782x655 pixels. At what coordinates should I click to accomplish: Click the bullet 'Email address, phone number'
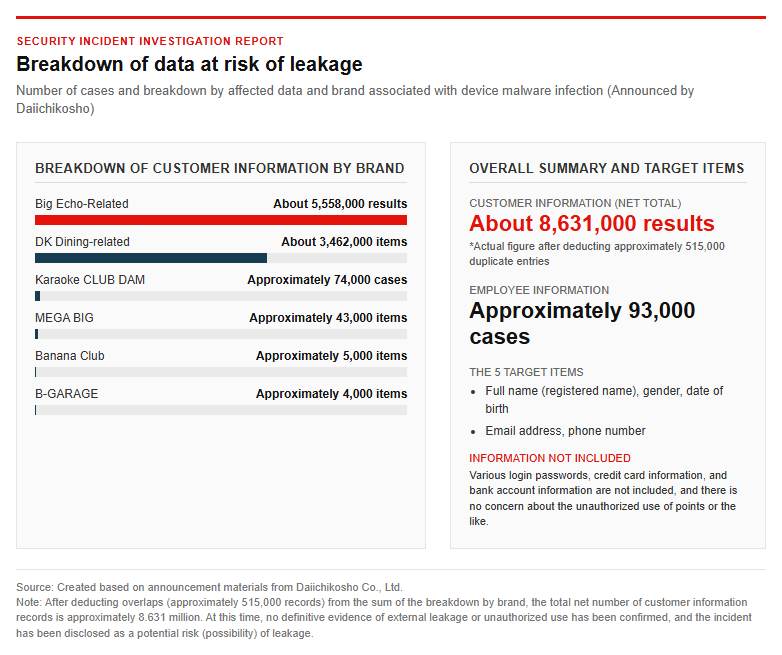(x=565, y=431)
